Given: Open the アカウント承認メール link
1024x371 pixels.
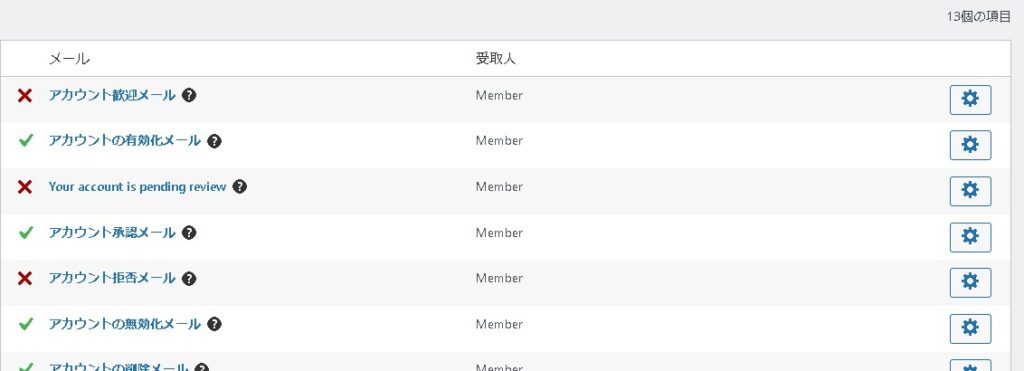Looking at the screenshot, I should (112, 233).
